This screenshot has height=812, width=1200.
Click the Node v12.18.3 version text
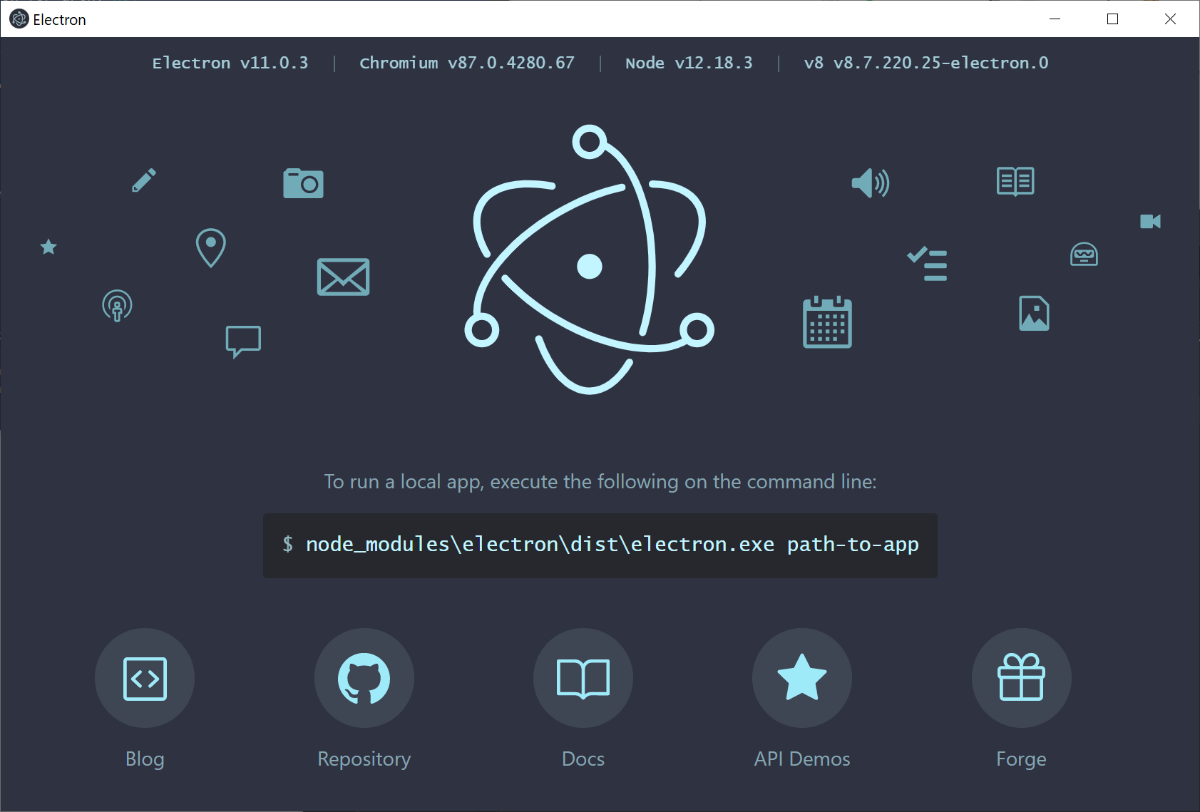689,63
